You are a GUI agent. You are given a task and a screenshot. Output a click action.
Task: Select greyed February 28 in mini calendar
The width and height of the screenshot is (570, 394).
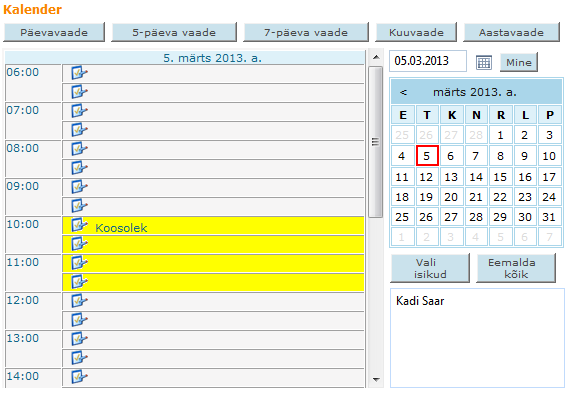(476, 135)
